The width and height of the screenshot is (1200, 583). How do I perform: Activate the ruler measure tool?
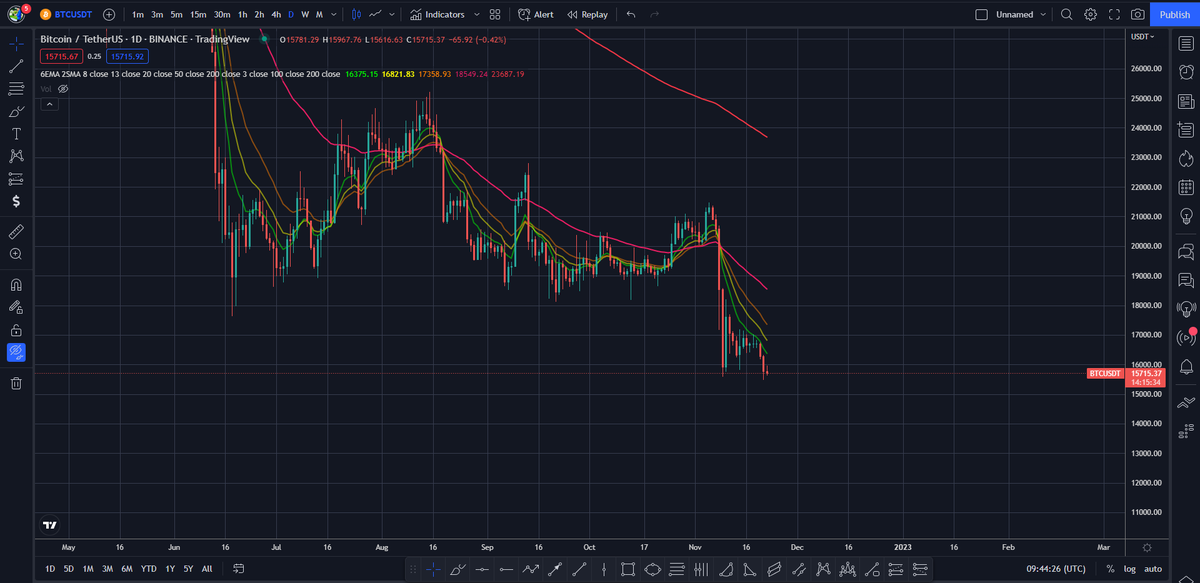pyautogui.click(x=16, y=231)
